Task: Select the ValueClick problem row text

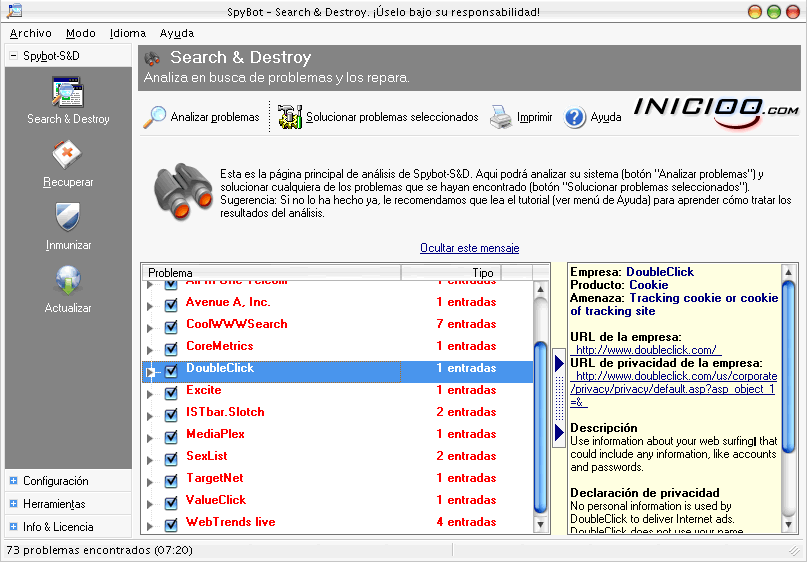Action: click(216, 500)
